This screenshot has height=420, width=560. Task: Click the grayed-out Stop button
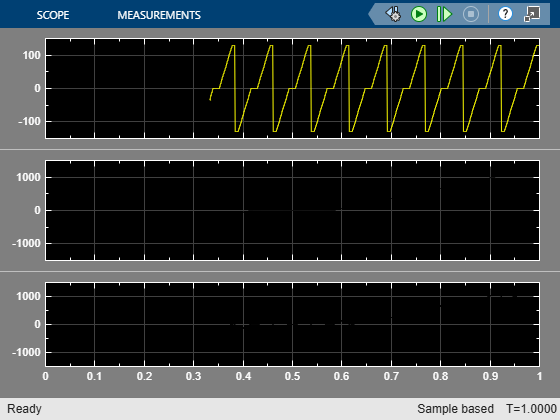pos(471,14)
